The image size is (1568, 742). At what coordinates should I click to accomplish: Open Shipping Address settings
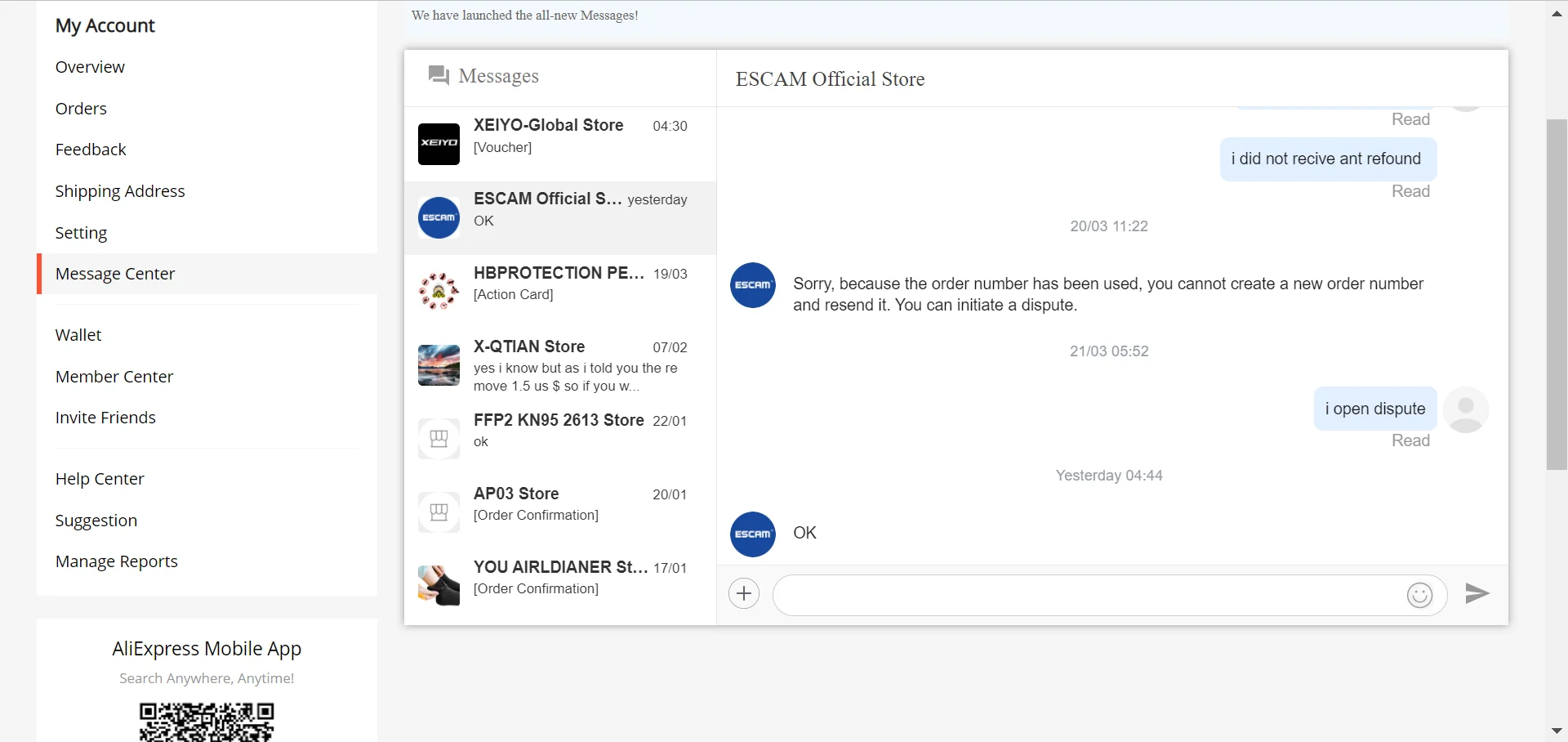point(120,191)
